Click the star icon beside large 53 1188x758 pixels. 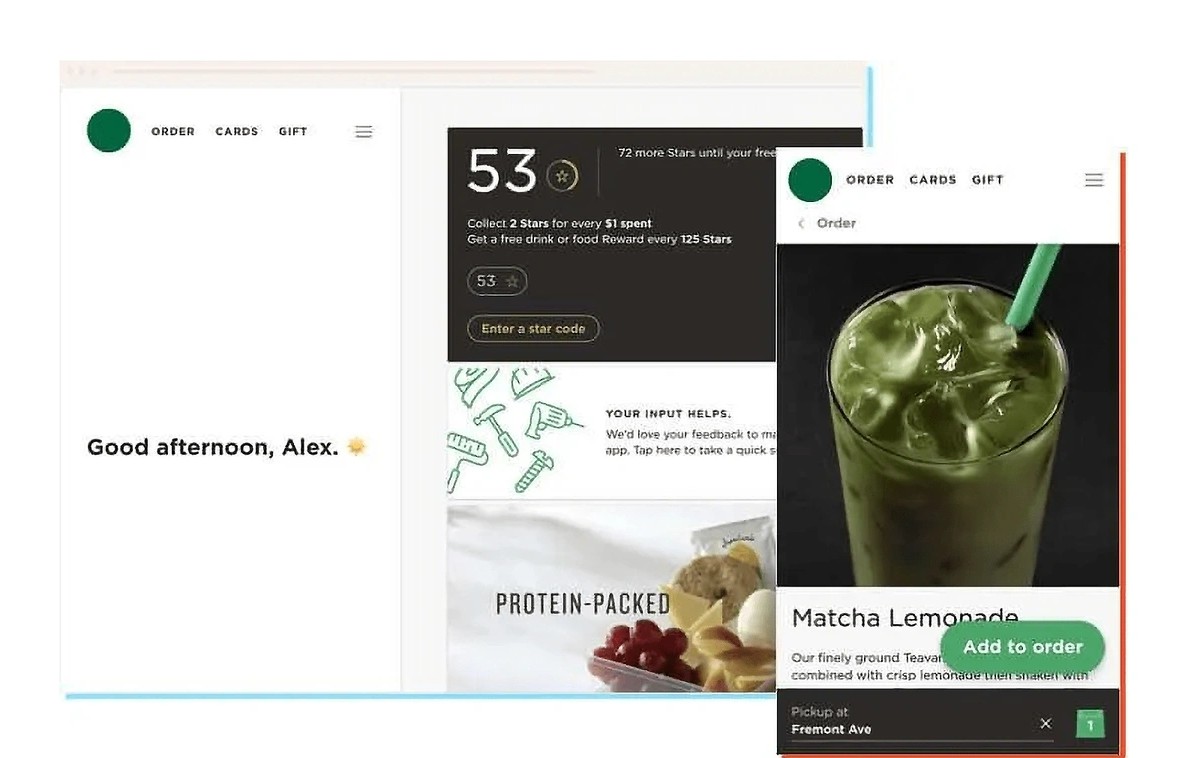coord(562,176)
